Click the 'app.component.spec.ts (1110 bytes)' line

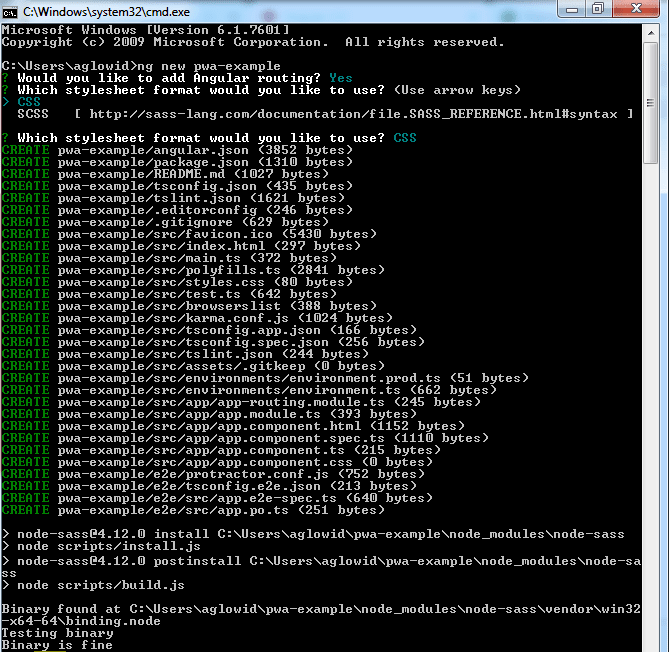point(245,438)
